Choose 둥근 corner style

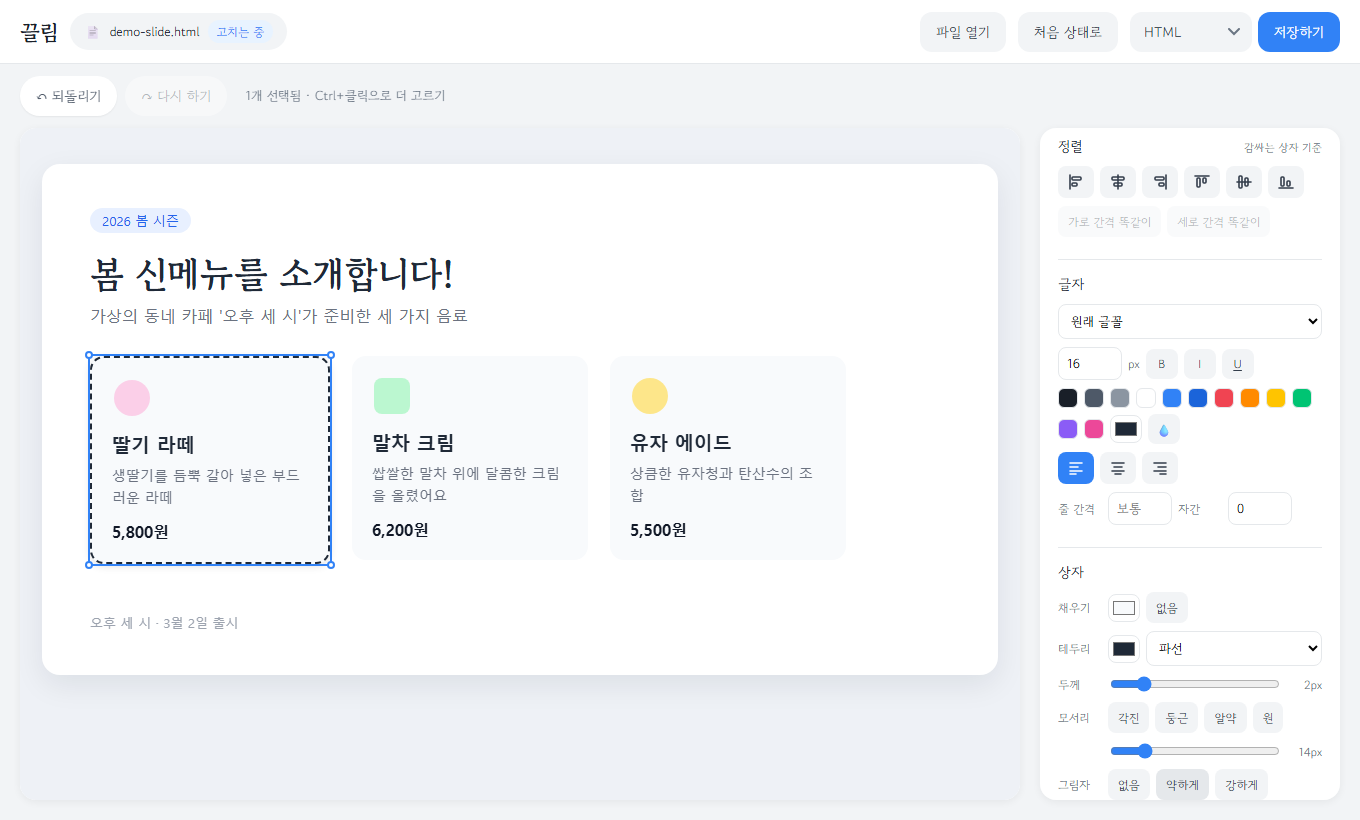[x=1177, y=718]
